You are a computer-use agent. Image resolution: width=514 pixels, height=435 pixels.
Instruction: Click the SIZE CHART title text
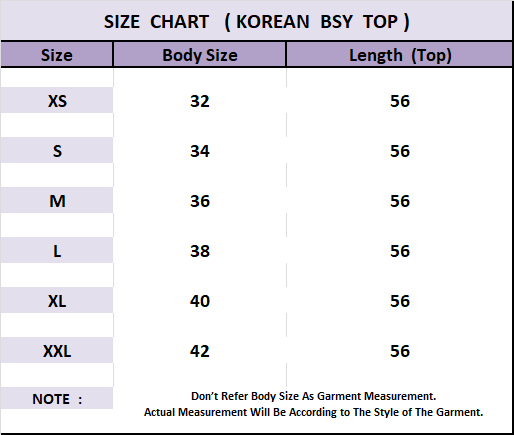[257, 22]
